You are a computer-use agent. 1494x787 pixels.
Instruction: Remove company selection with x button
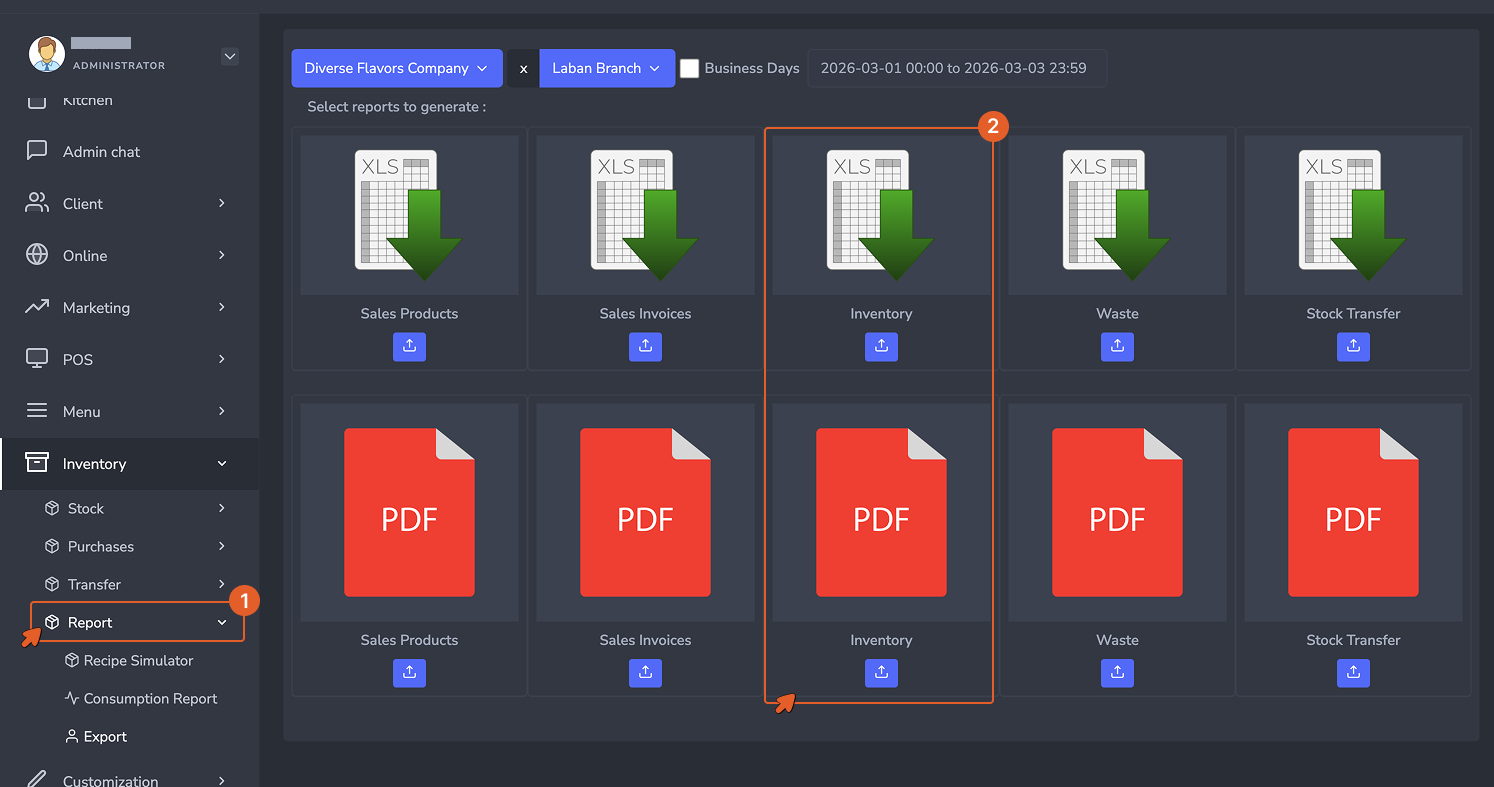[523, 68]
